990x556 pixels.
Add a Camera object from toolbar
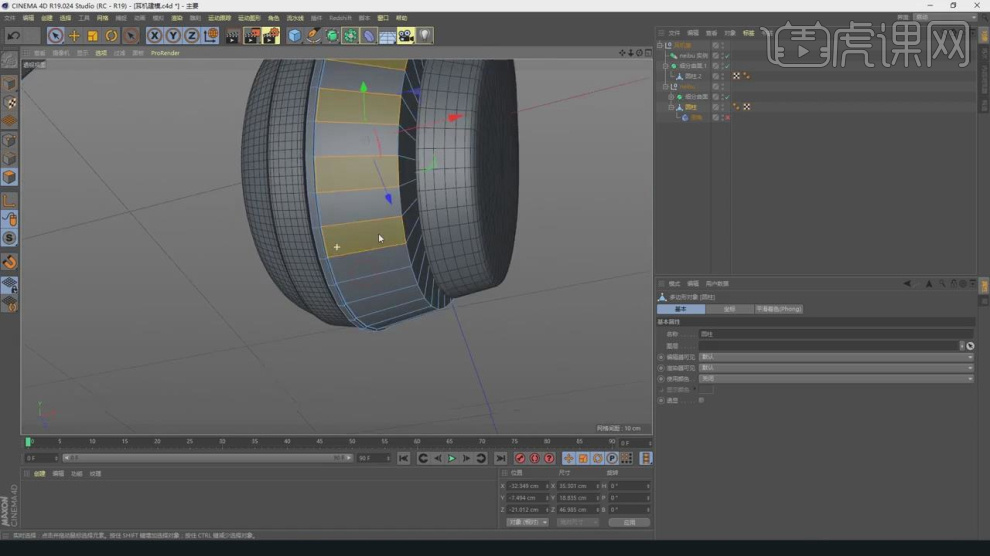pos(405,36)
